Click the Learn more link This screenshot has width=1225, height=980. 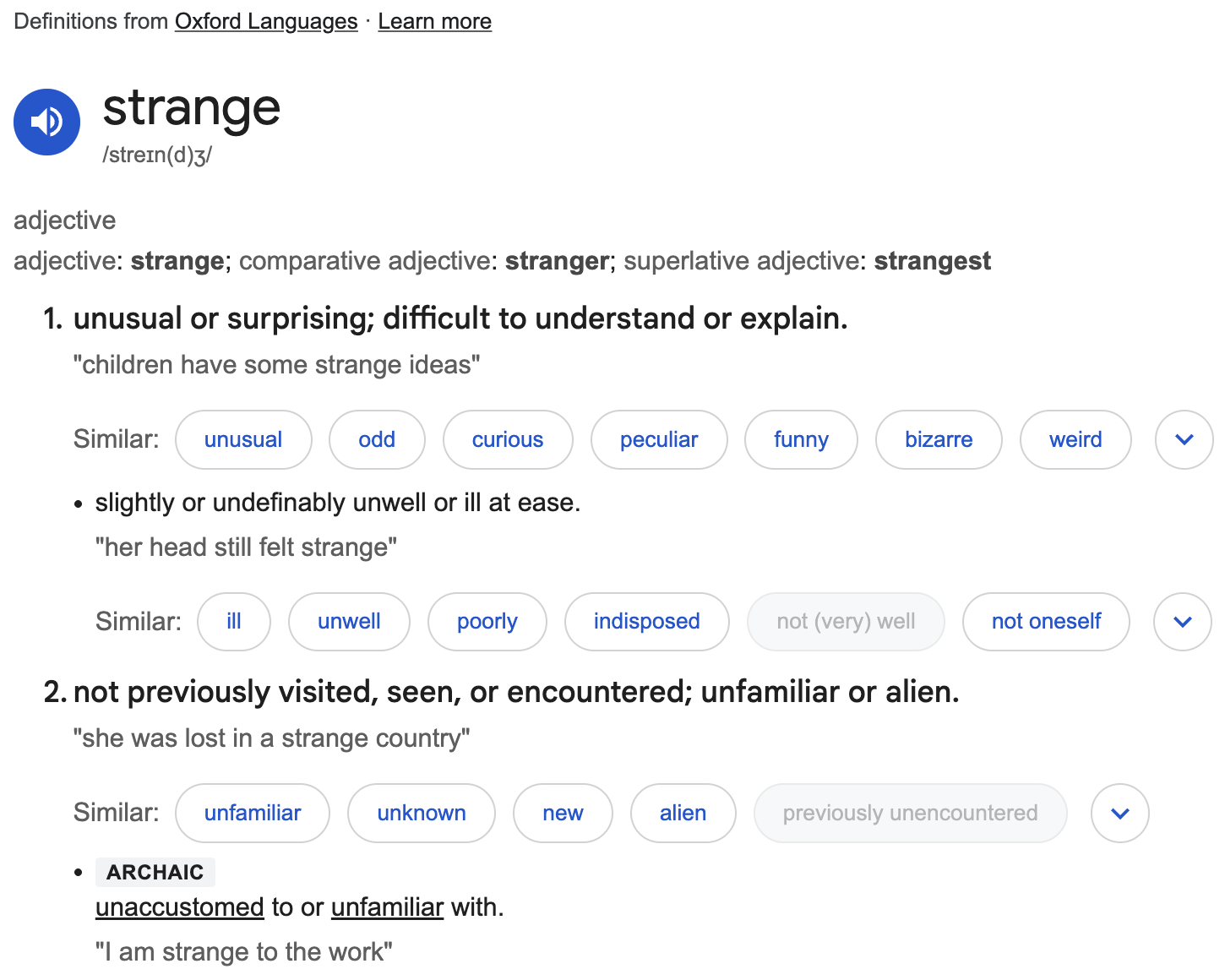434,20
